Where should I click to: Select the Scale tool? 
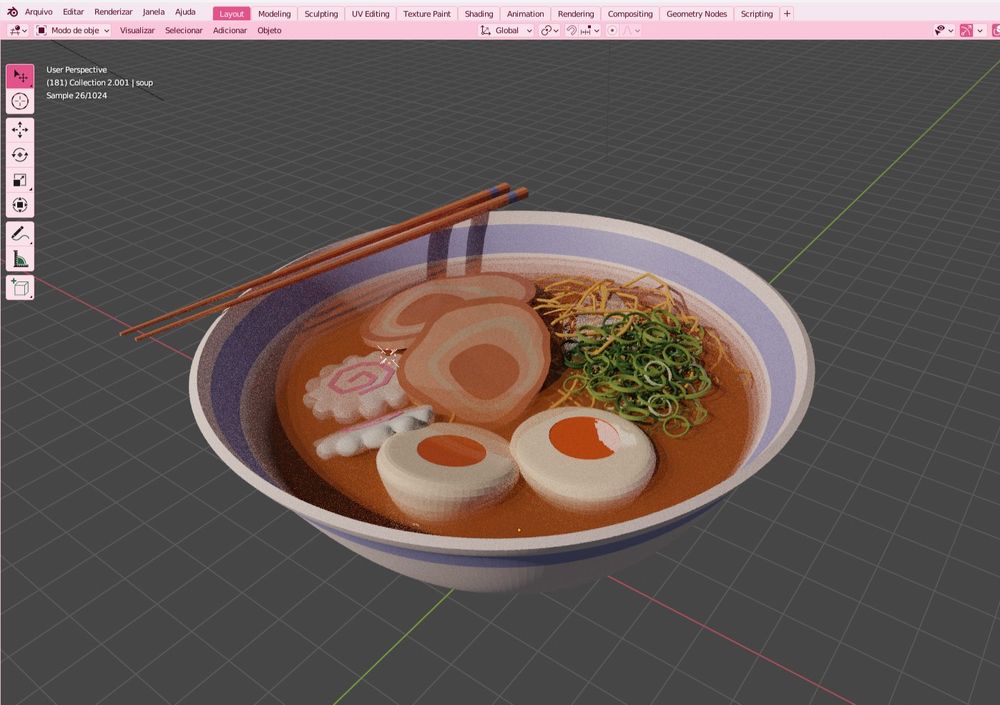(x=20, y=180)
